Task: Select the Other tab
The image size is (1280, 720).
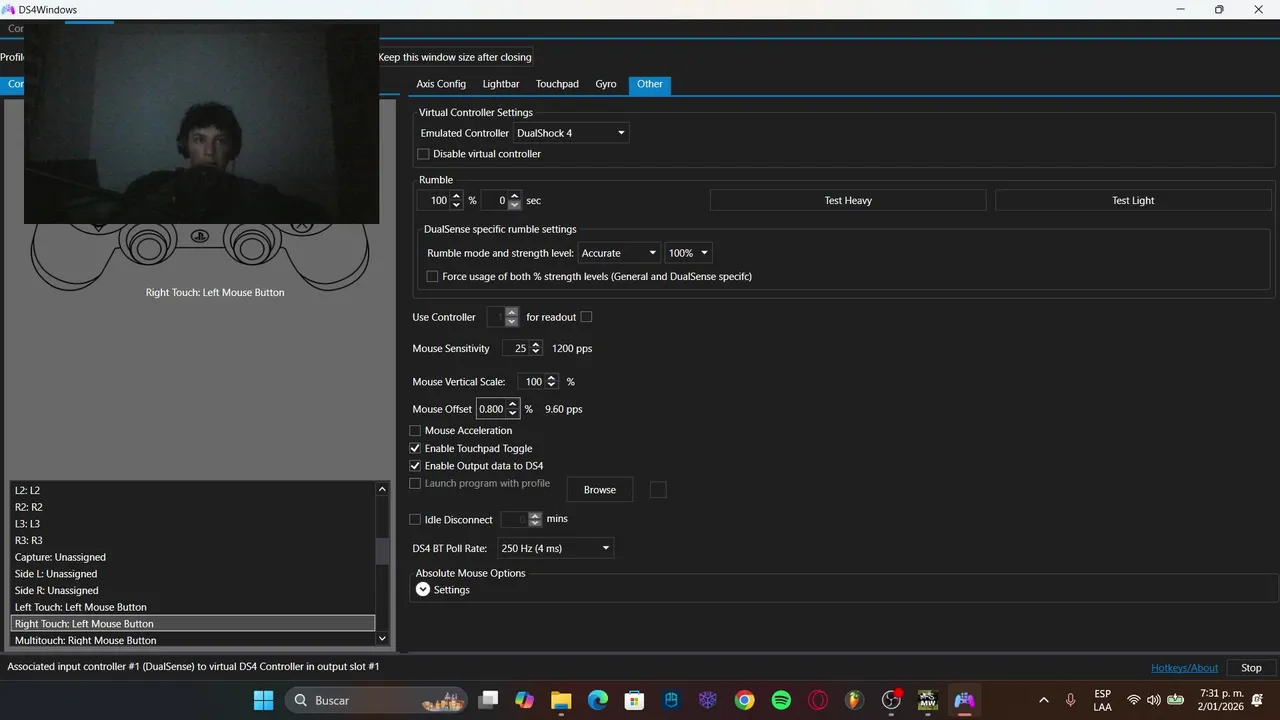Action: (650, 84)
